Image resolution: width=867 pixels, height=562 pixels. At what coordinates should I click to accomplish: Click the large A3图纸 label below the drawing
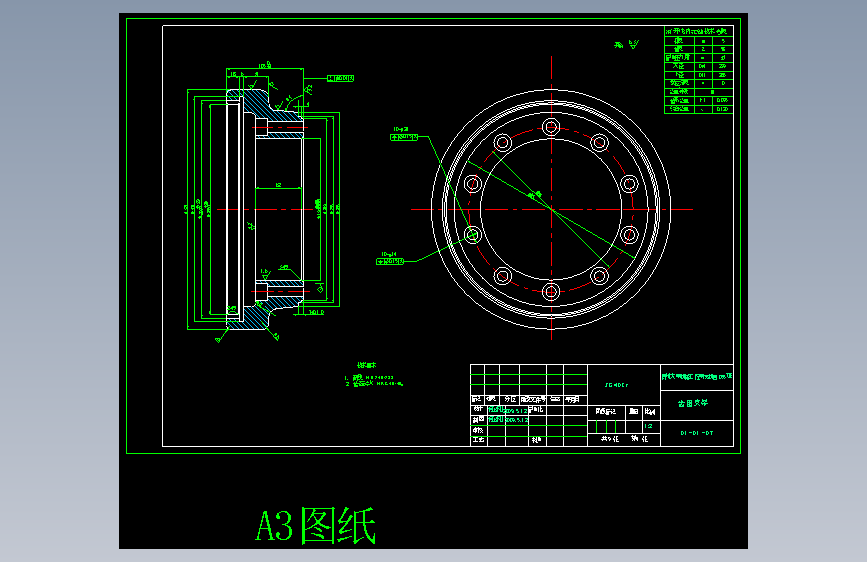tap(316, 525)
